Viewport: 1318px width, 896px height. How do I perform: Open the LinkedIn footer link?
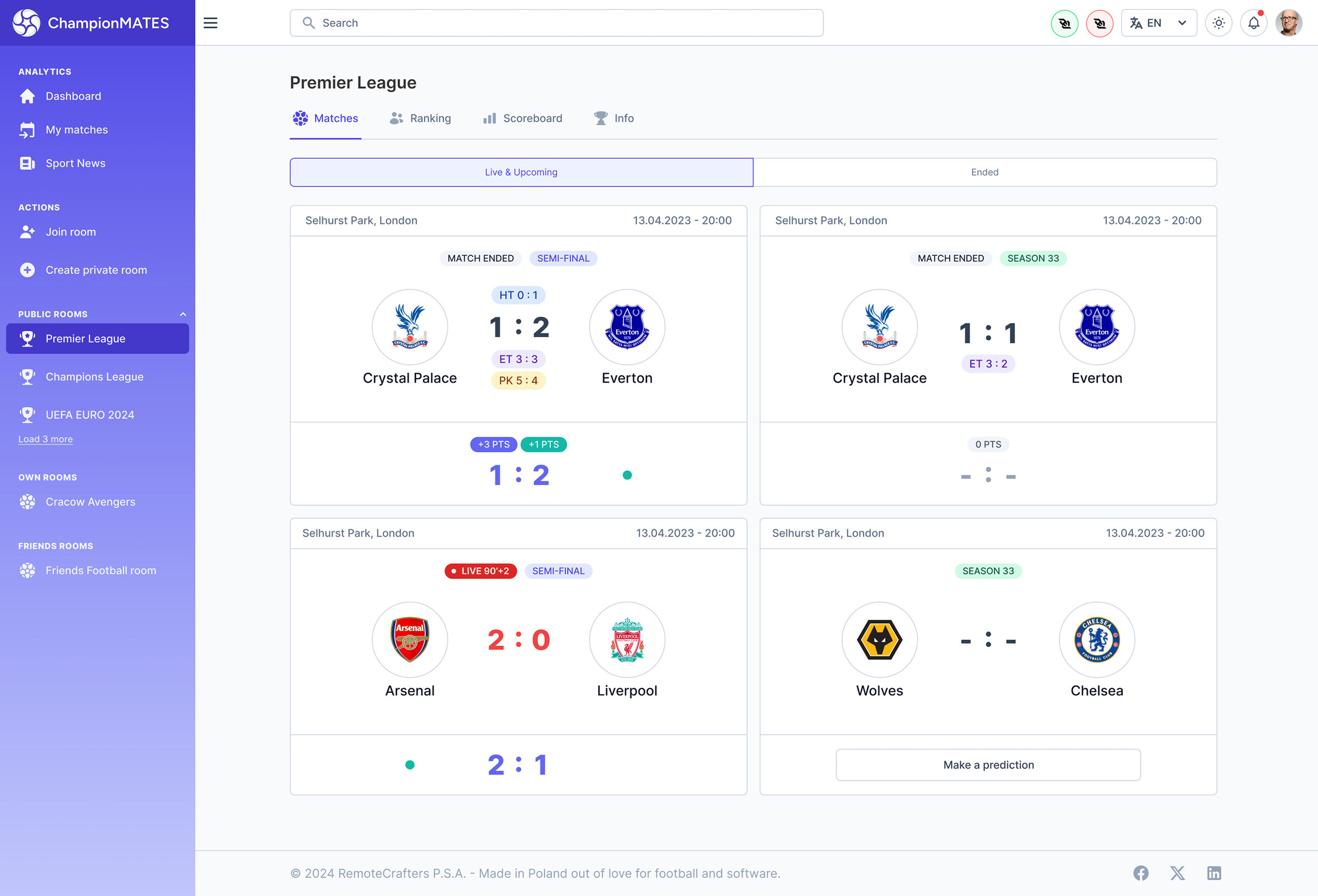[1214, 873]
